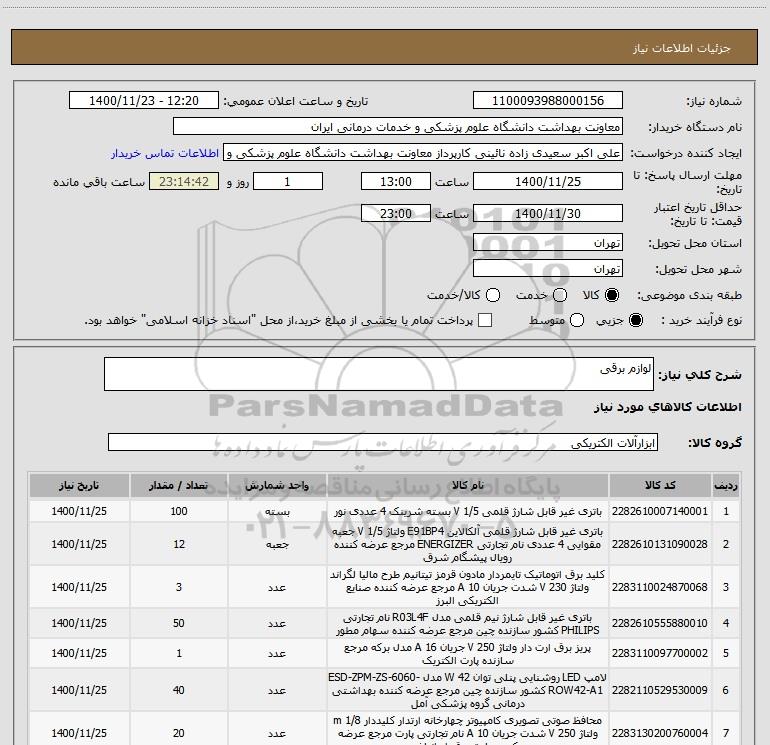Click the 'تعداد / مقدار' column header
The height and width of the screenshot is (745, 770).
179,485
